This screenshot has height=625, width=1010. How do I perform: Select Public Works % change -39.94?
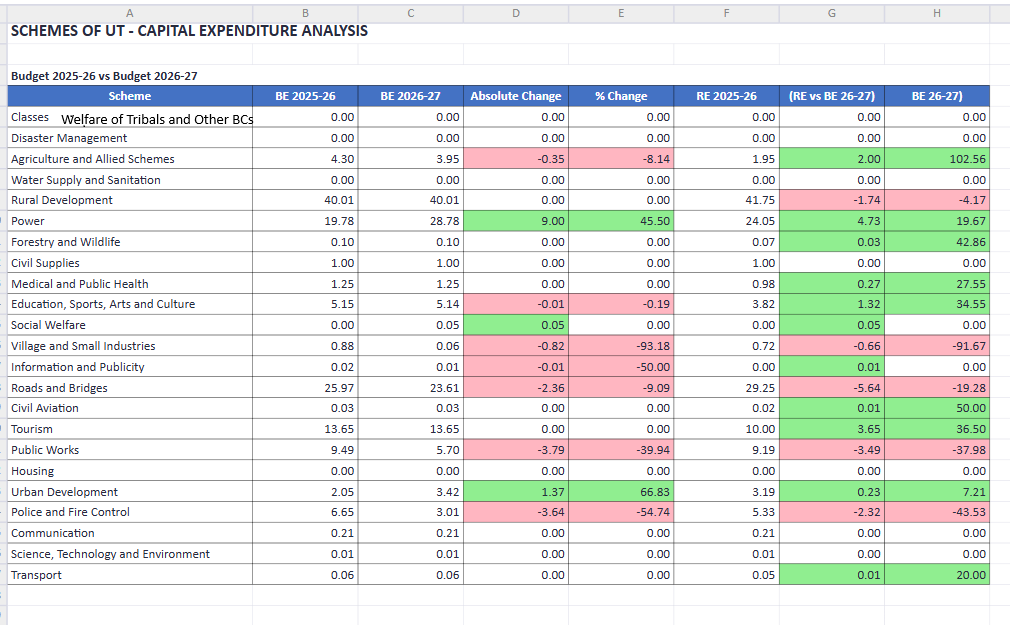pos(621,450)
